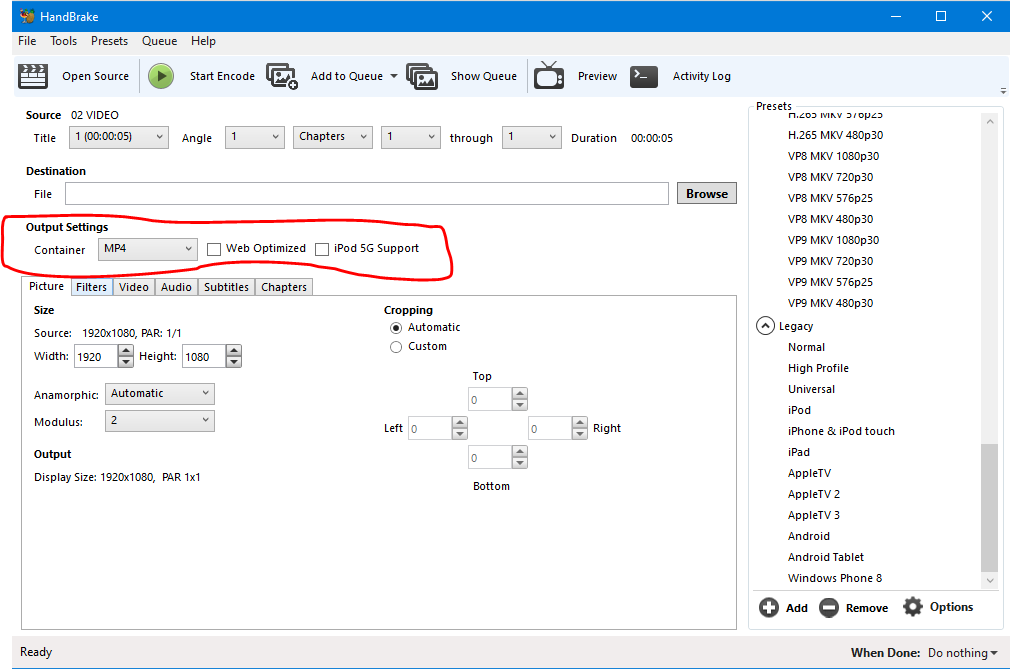This screenshot has width=1010, height=669.
Task: Open the Modulus dropdown
Action: point(160,420)
